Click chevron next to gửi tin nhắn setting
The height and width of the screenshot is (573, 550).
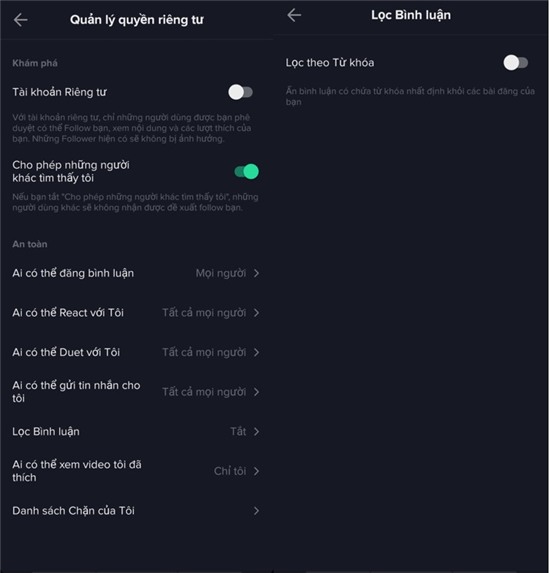257,392
